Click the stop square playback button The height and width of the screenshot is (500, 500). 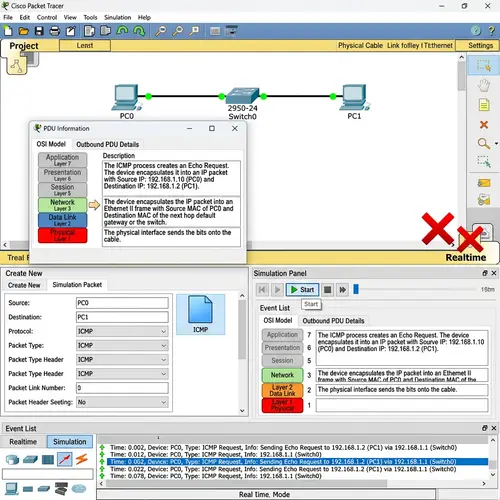tap(327, 290)
